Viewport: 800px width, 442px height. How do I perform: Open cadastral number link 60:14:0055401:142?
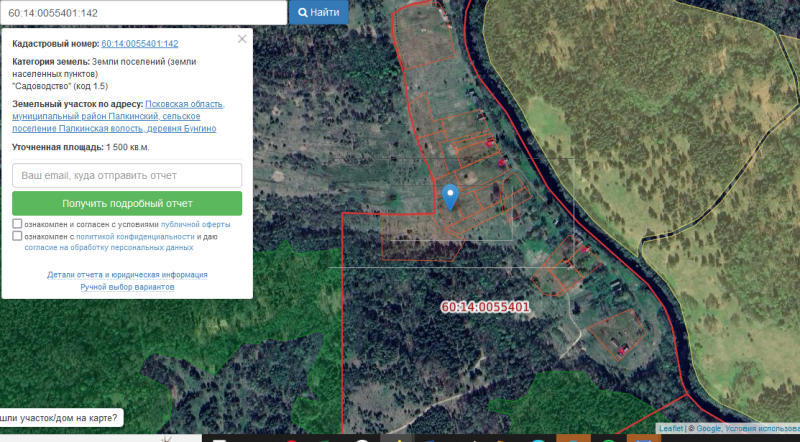(140, 44)
